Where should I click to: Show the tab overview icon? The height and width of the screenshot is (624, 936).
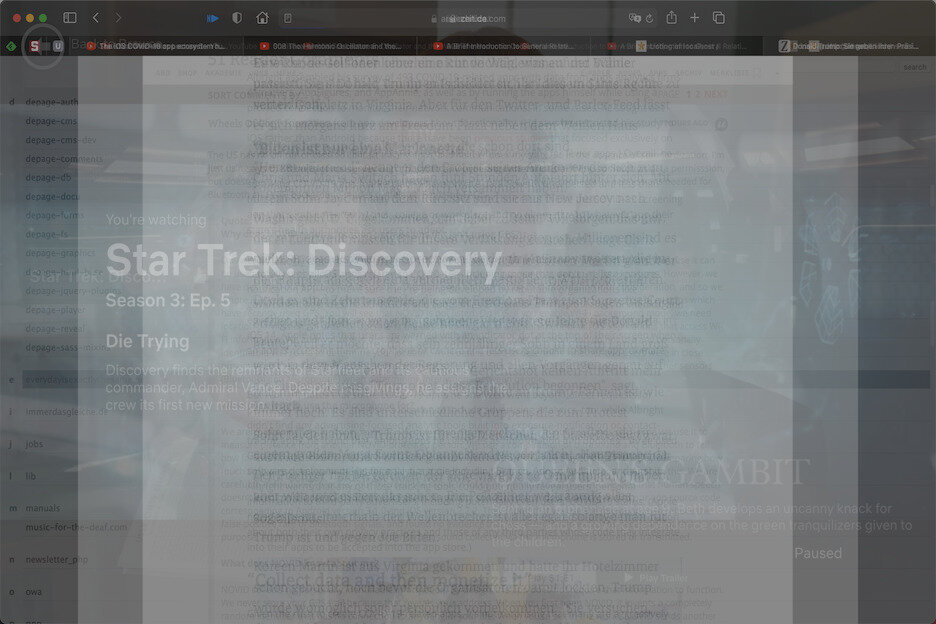(719, 18)
